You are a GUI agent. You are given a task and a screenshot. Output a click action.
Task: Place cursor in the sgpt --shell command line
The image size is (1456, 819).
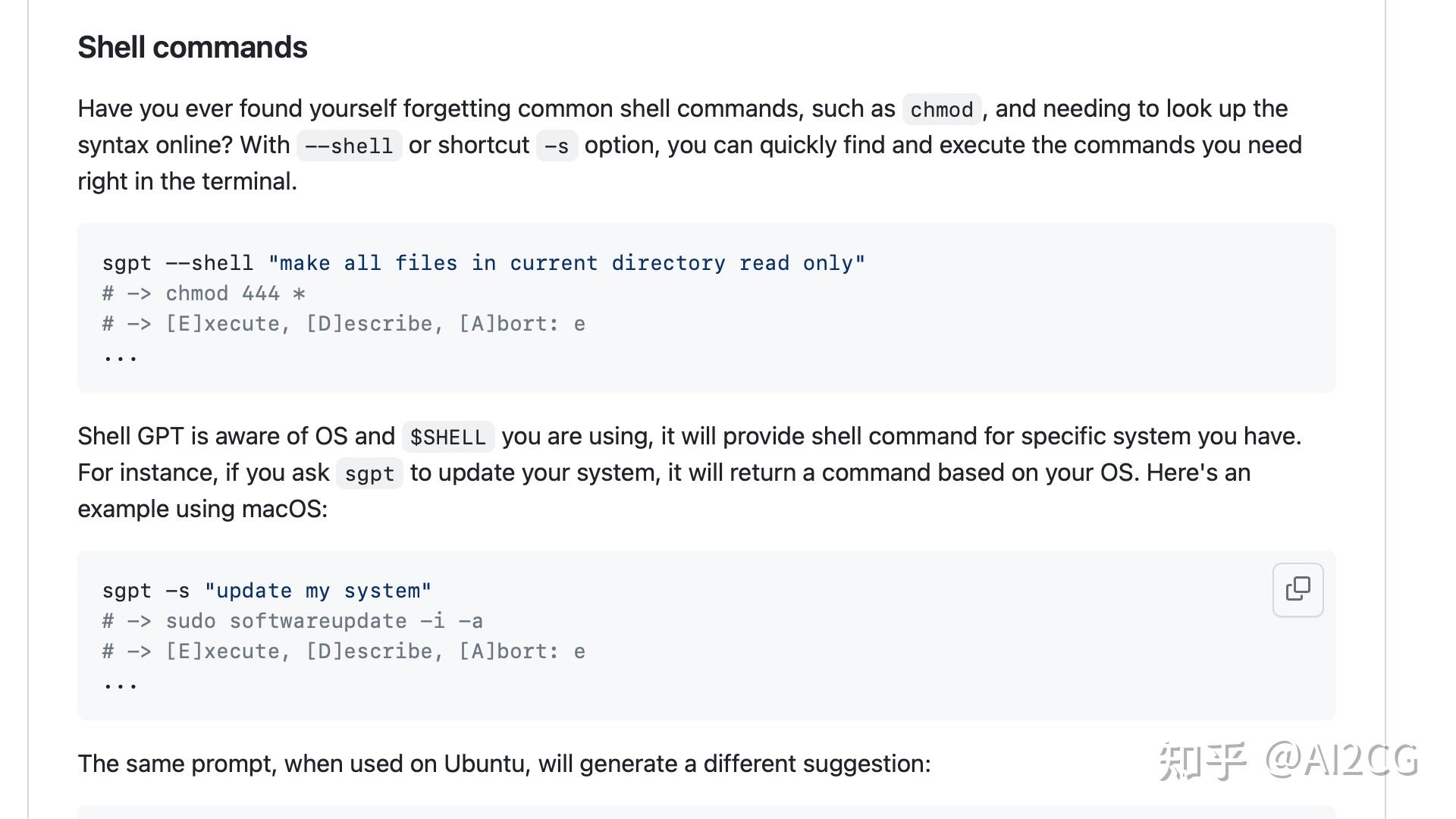pyautogui.click(x=484, y=263)
